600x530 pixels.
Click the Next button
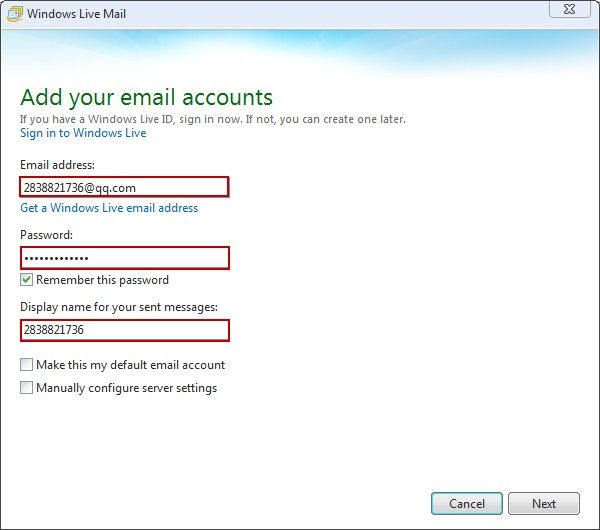pyautogui.click(x=544, y=503)
